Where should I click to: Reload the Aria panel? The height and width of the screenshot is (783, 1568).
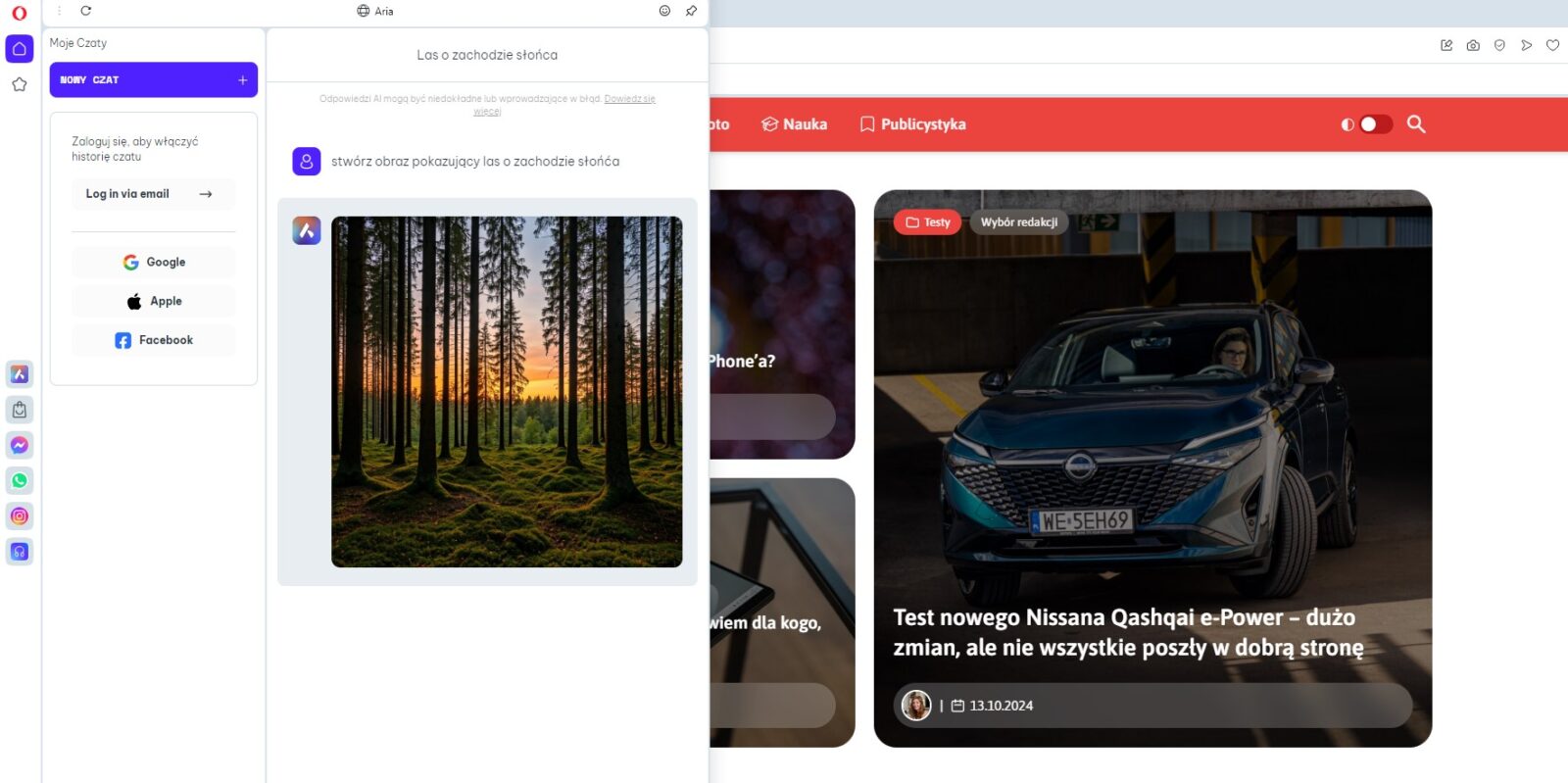pos(85,11)
